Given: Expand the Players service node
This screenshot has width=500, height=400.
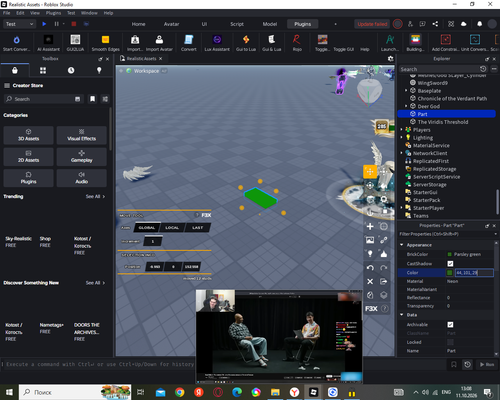Looking at the screenshot, I should 401,130.
